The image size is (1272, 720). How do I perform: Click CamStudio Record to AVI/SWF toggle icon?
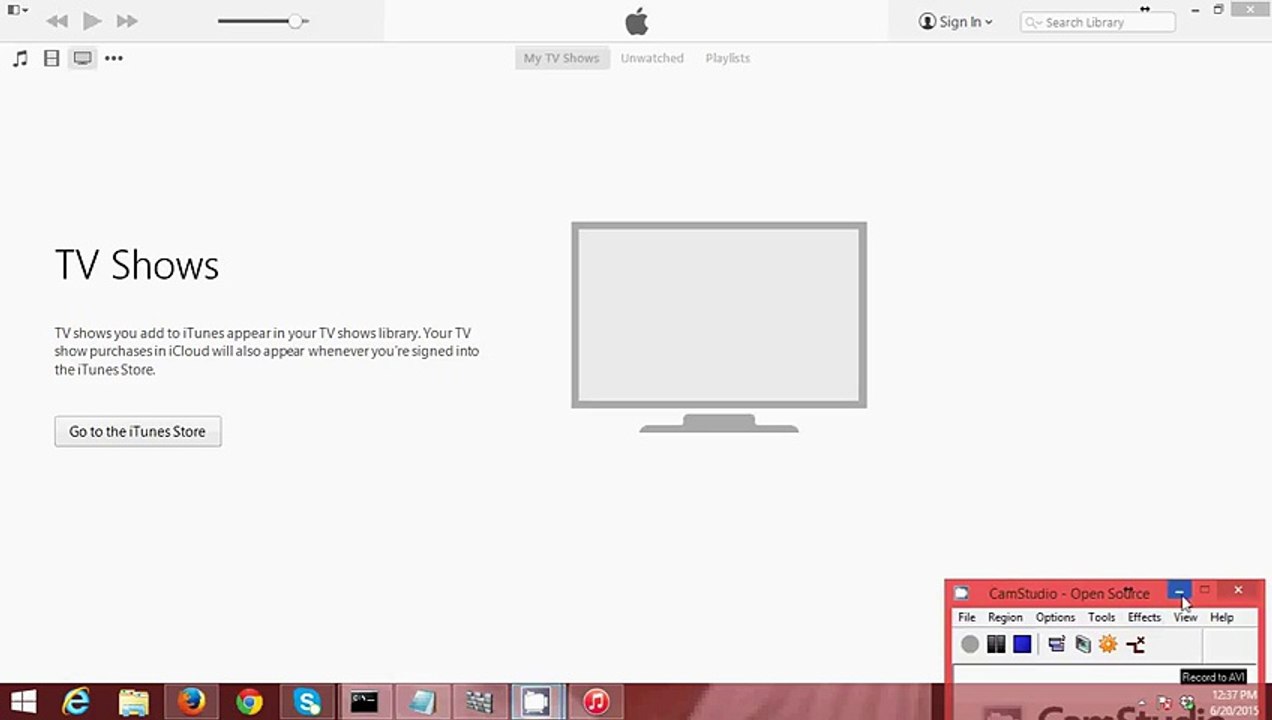click(x=1135, y=644)
